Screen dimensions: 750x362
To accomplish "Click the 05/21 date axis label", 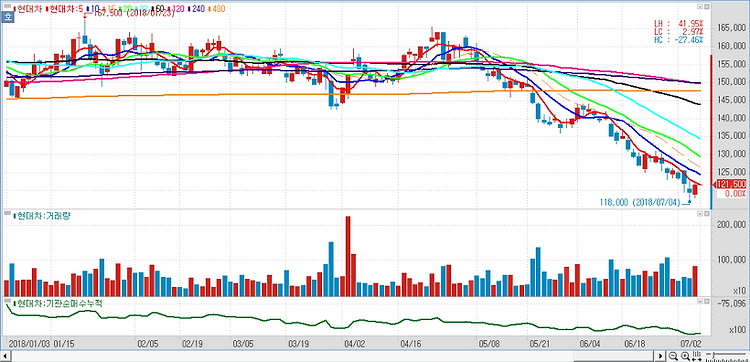I will pos(540,344).
